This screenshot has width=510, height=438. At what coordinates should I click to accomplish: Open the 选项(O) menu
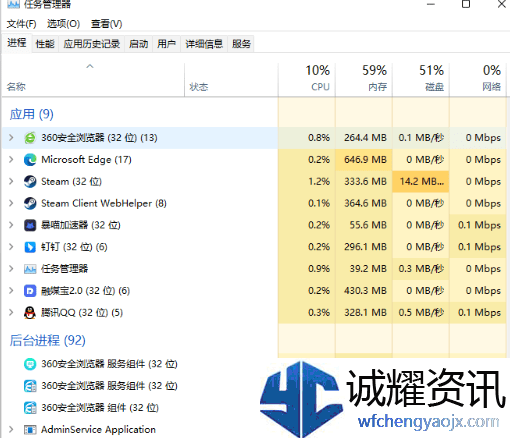[x=63, y=24]
